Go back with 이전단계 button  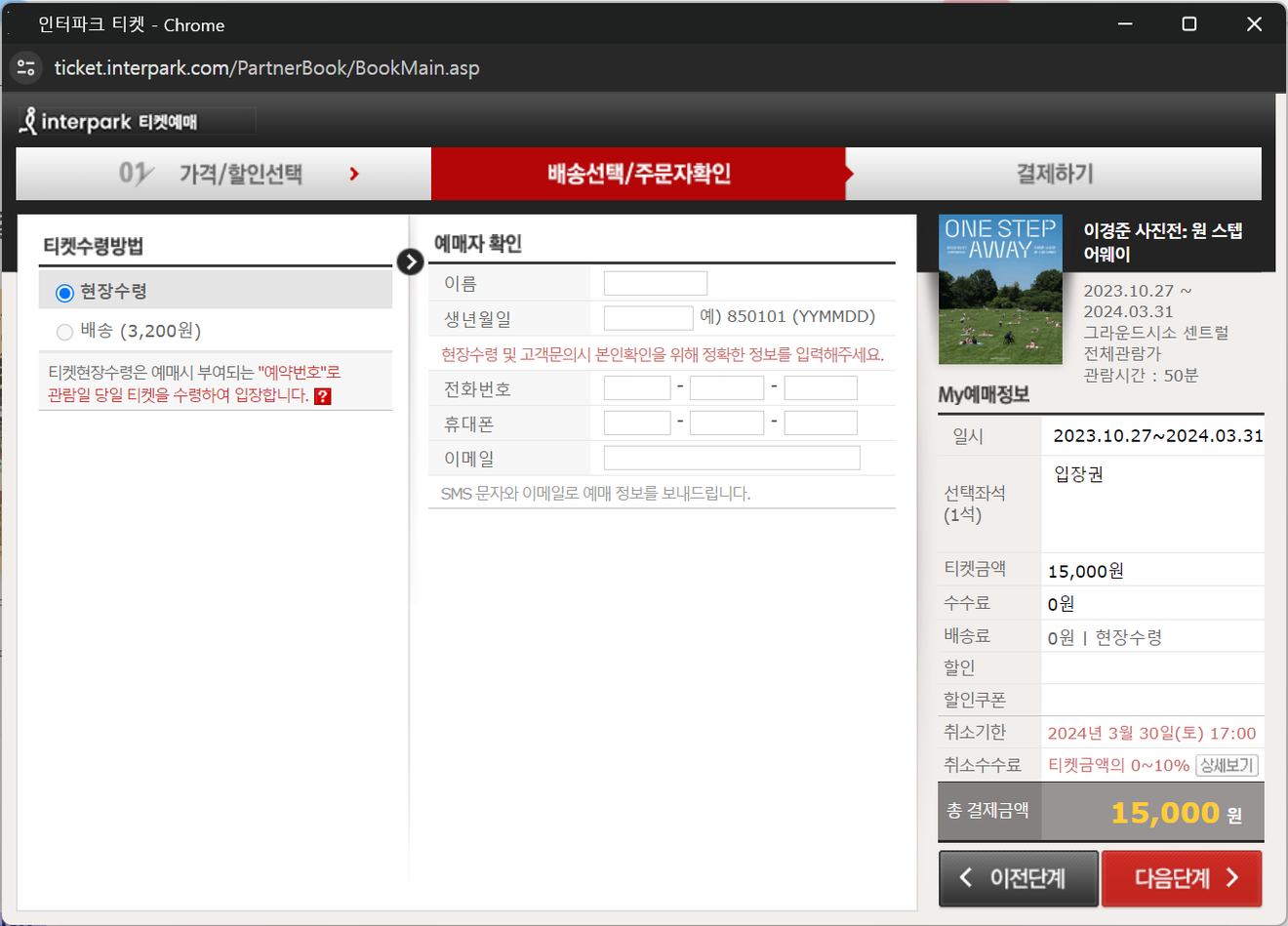tap(1019, 878)
